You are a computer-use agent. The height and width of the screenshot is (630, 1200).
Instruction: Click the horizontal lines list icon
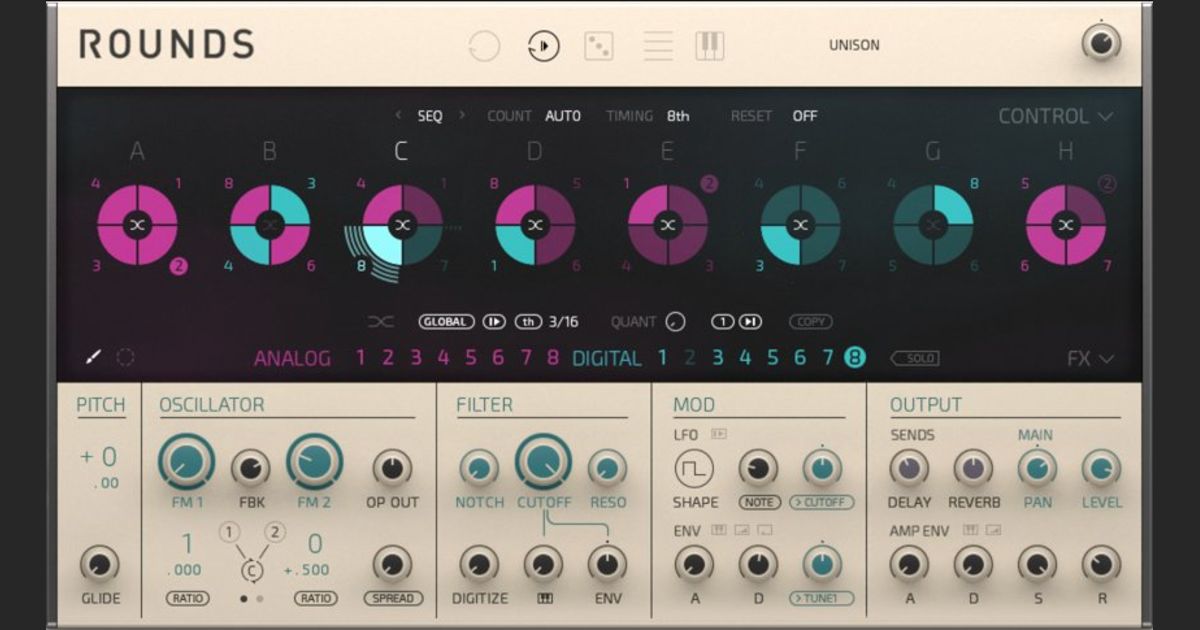(656, 45)
